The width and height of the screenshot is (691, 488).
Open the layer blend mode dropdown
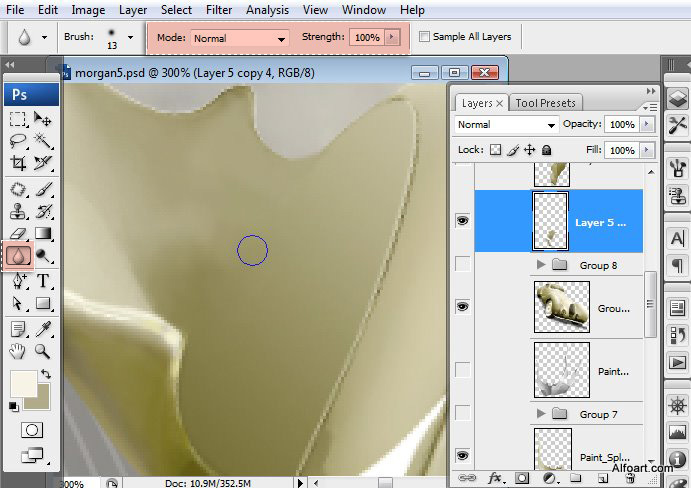point(506,125)
